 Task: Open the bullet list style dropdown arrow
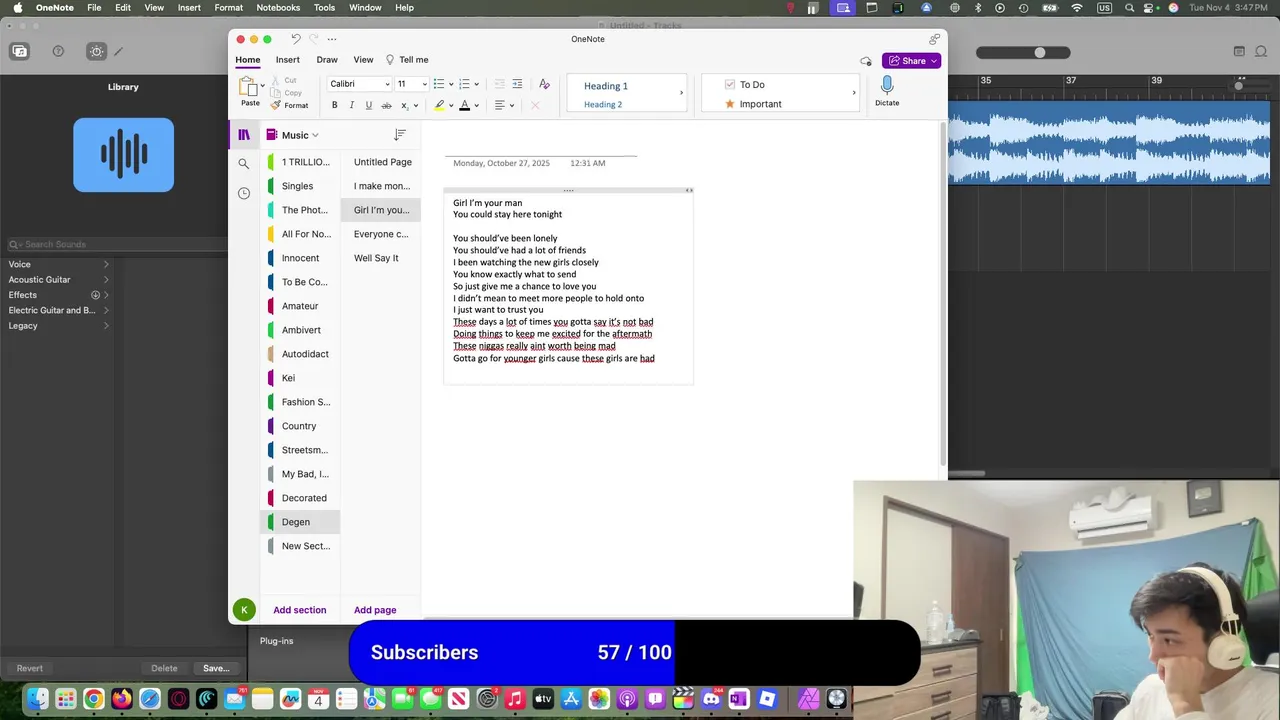point(451,84)
